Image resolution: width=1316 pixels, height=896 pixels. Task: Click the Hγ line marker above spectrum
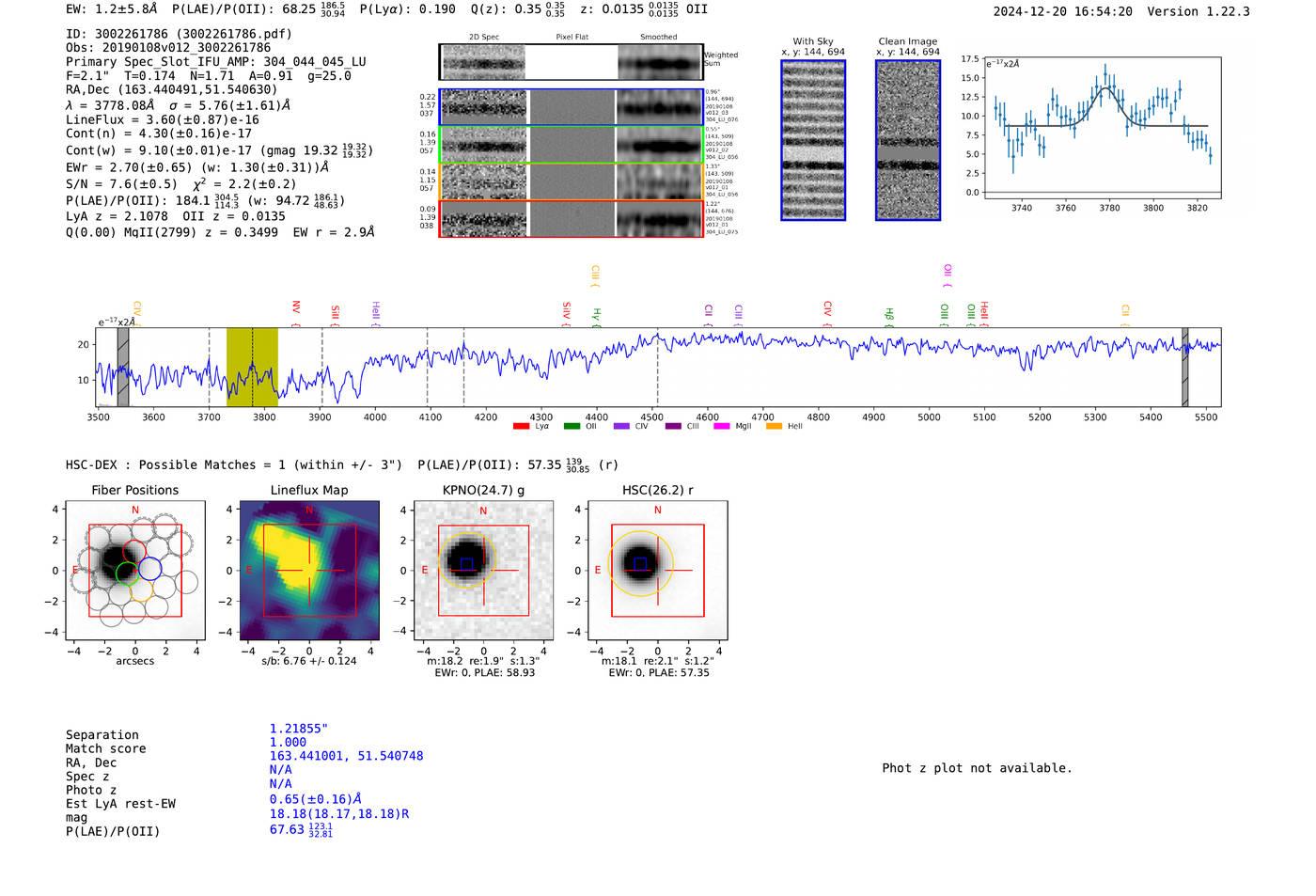tap(596, 316)
